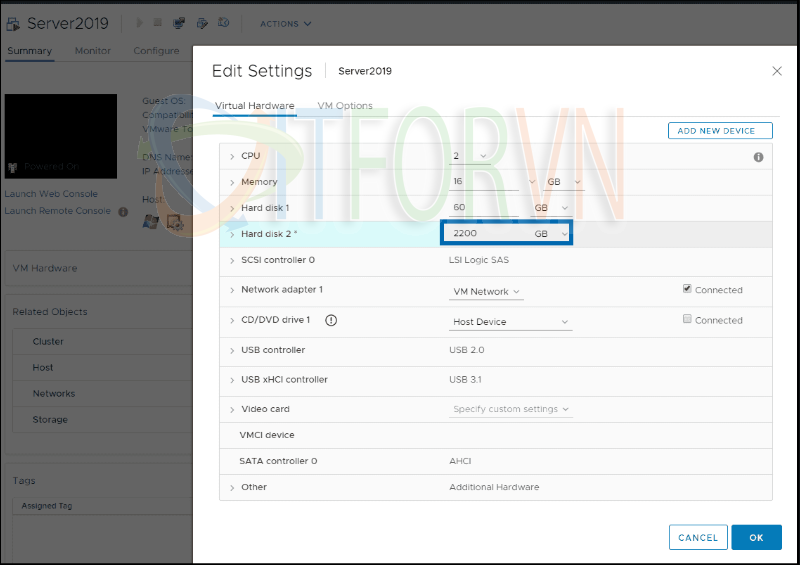
Task: Click the Power Off stop icon
Action: 158,22
